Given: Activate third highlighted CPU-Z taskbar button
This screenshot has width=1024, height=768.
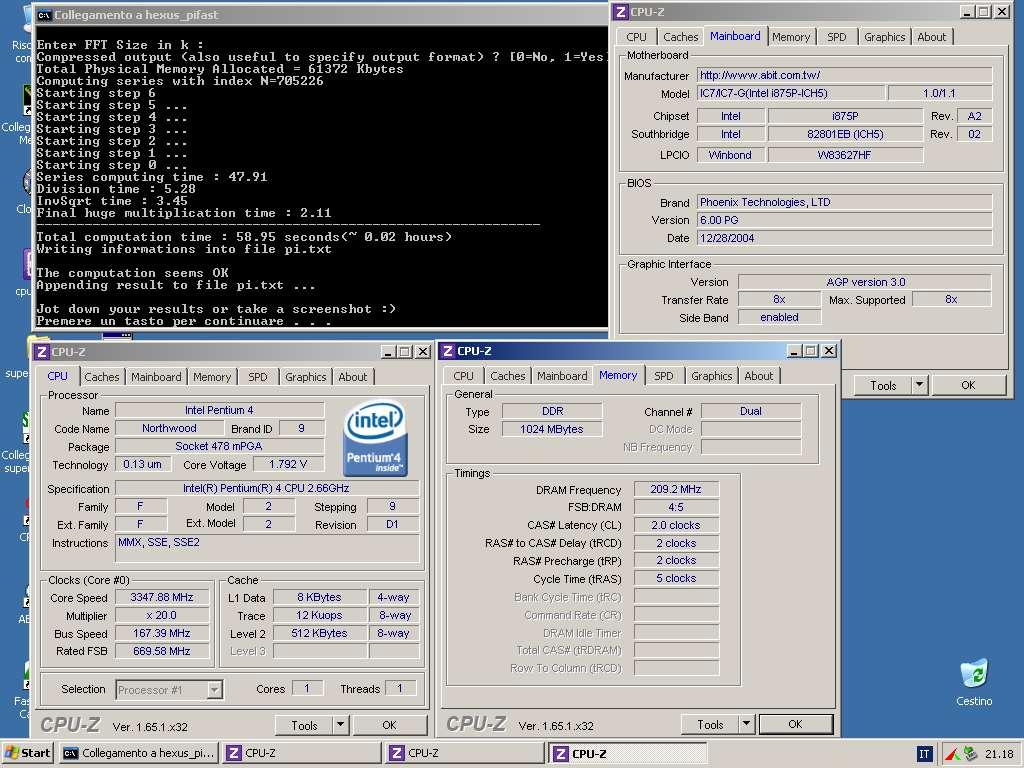Looking at the screenshot, I should (x=628, y=753).
